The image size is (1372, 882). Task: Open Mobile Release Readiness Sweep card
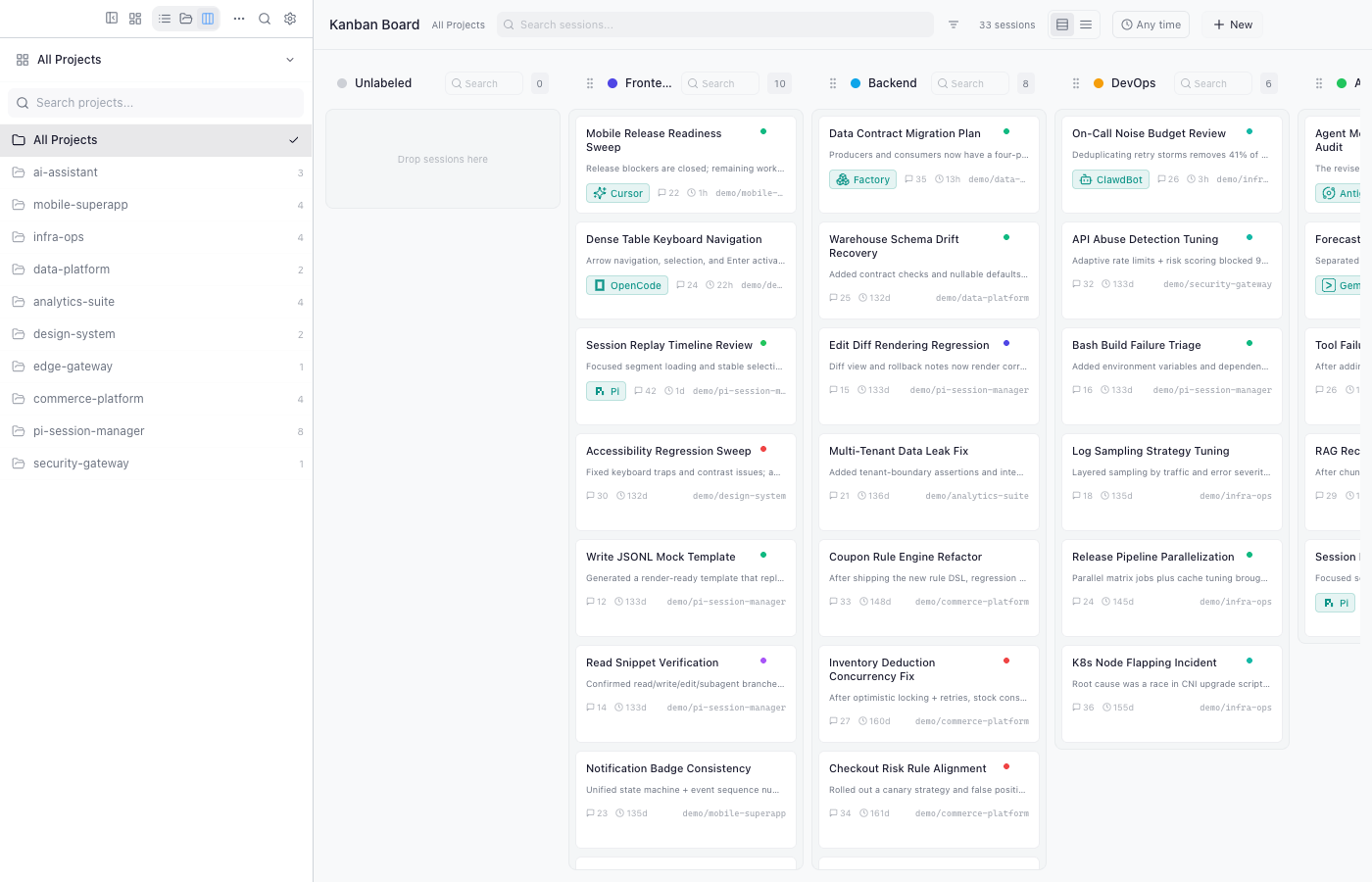tap(686, 164)
